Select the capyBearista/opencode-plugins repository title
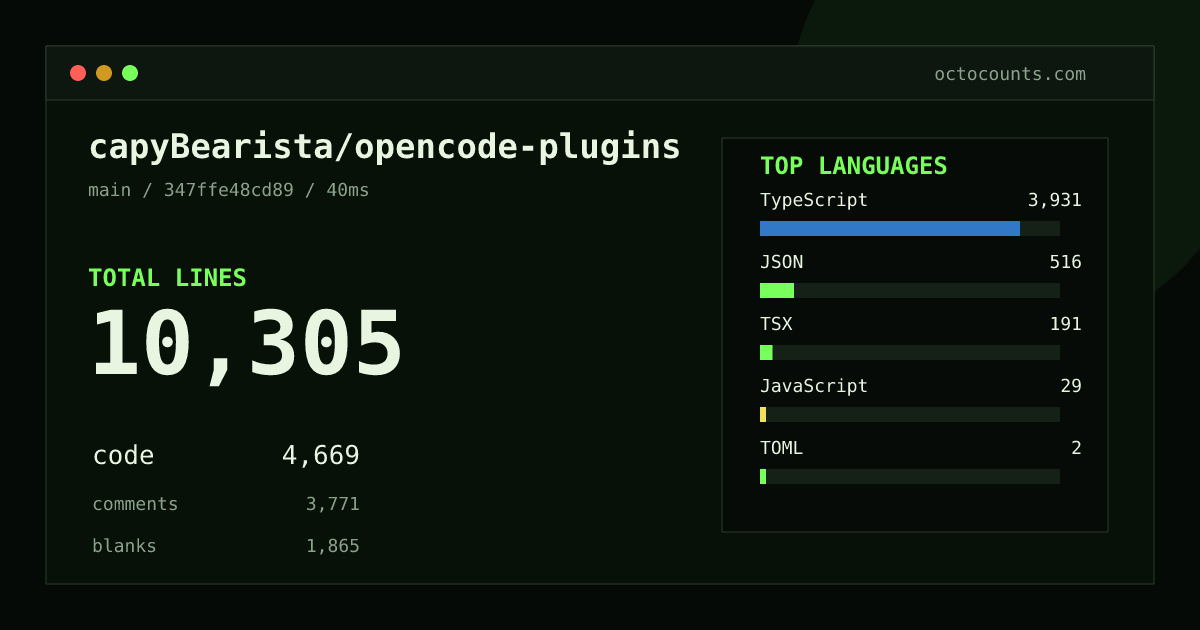Screen dimensions: 1200x630 pyautogui.click(x=385, y=147)
